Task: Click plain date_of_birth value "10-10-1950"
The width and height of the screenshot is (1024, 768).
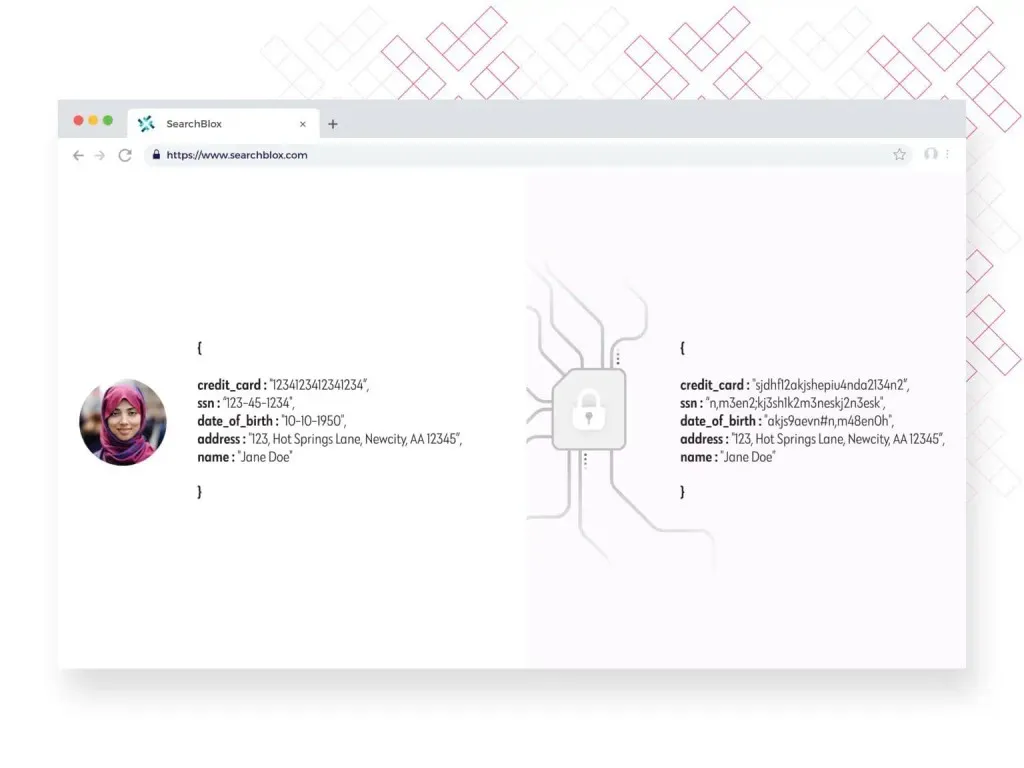Action: pos(313,421)
